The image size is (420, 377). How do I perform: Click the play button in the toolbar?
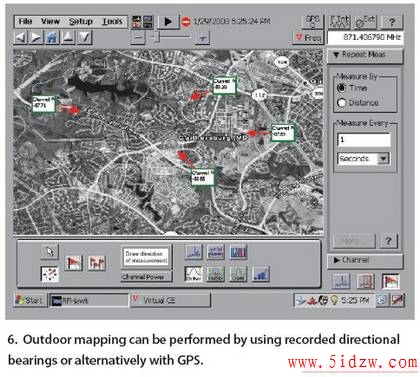[x=168, y=22]
